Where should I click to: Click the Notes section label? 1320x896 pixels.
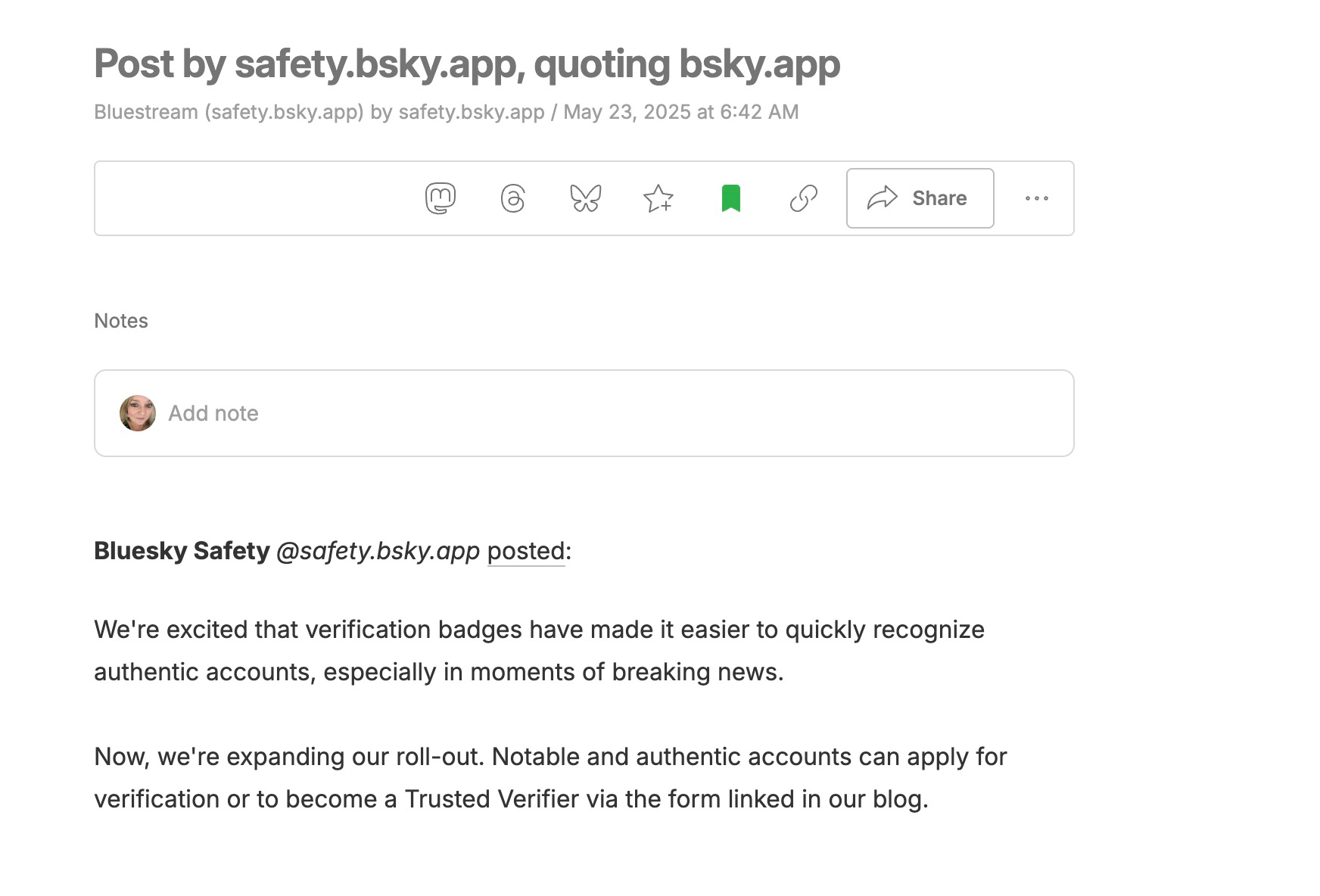click(x=121, y=321)
